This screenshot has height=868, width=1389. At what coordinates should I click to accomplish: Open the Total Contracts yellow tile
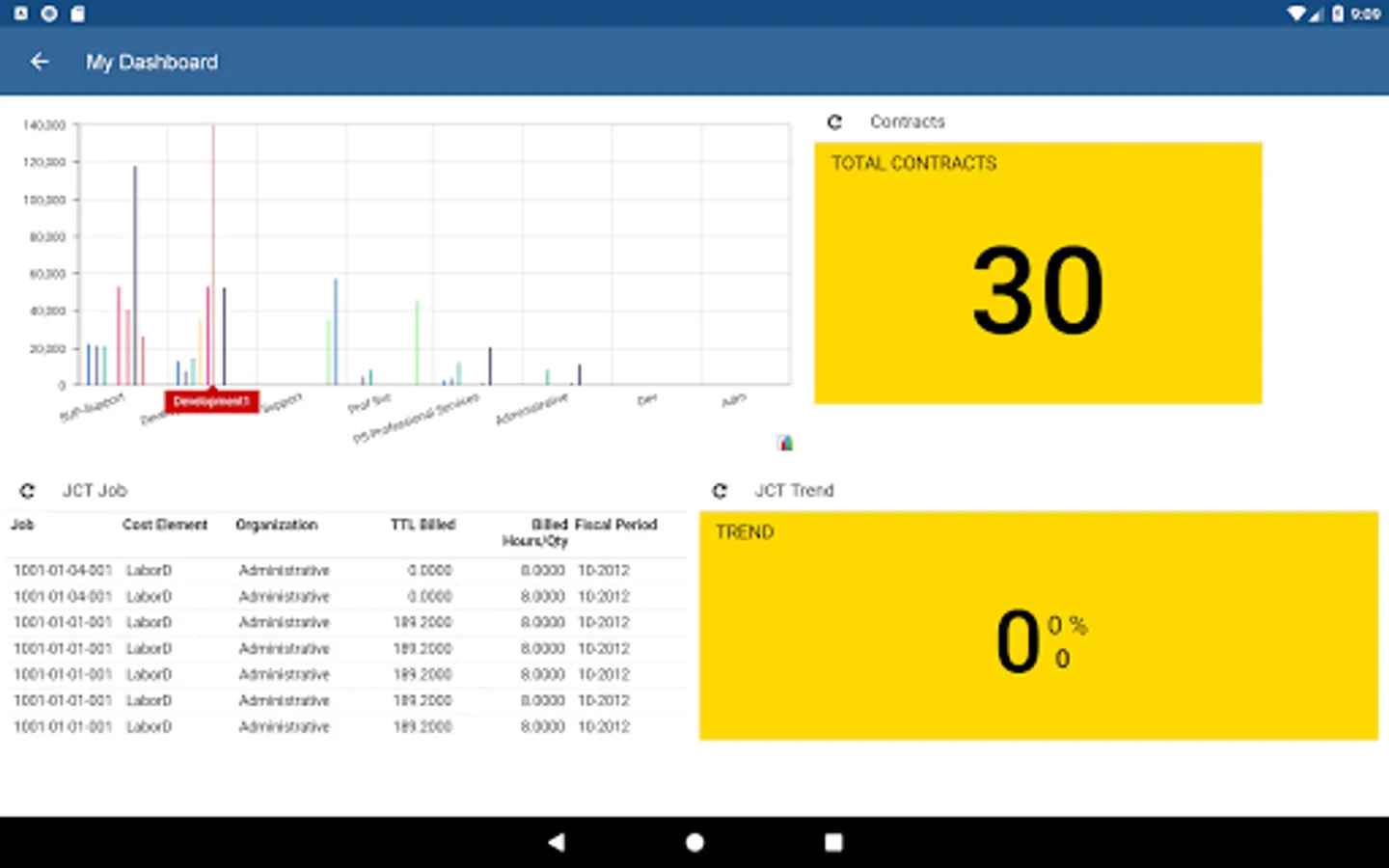coord(1038,273)
